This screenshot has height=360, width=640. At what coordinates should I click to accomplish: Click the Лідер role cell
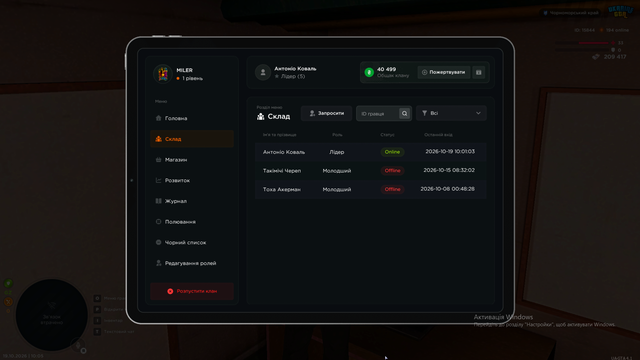[337, 152]
